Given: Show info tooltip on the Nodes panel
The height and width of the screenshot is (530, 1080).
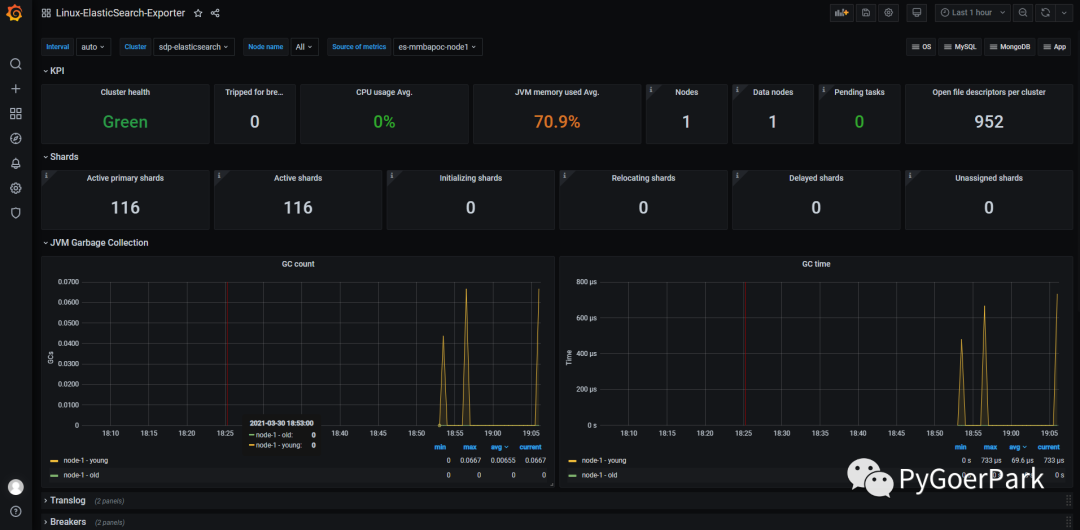Looking at the screenshot, I should [x=651, y=89].
